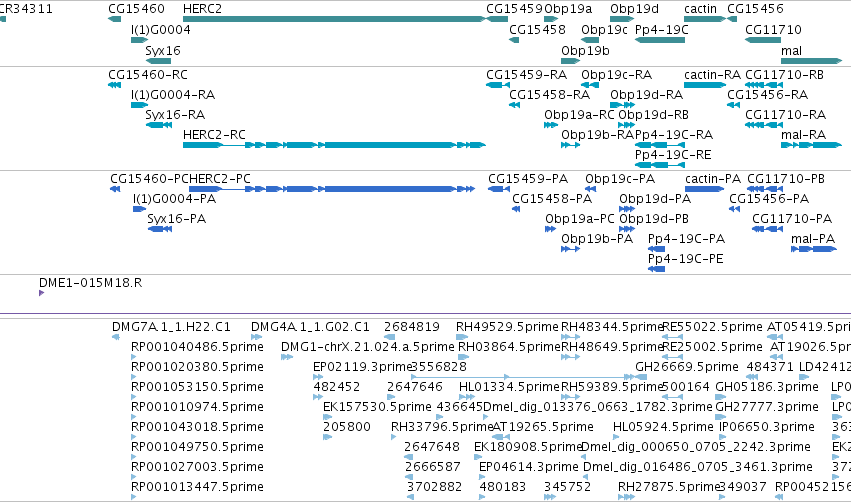This screenshot has width=851, height=502.
Task: Open the CG15458 gene label
Action: click(x=537, y=30)
